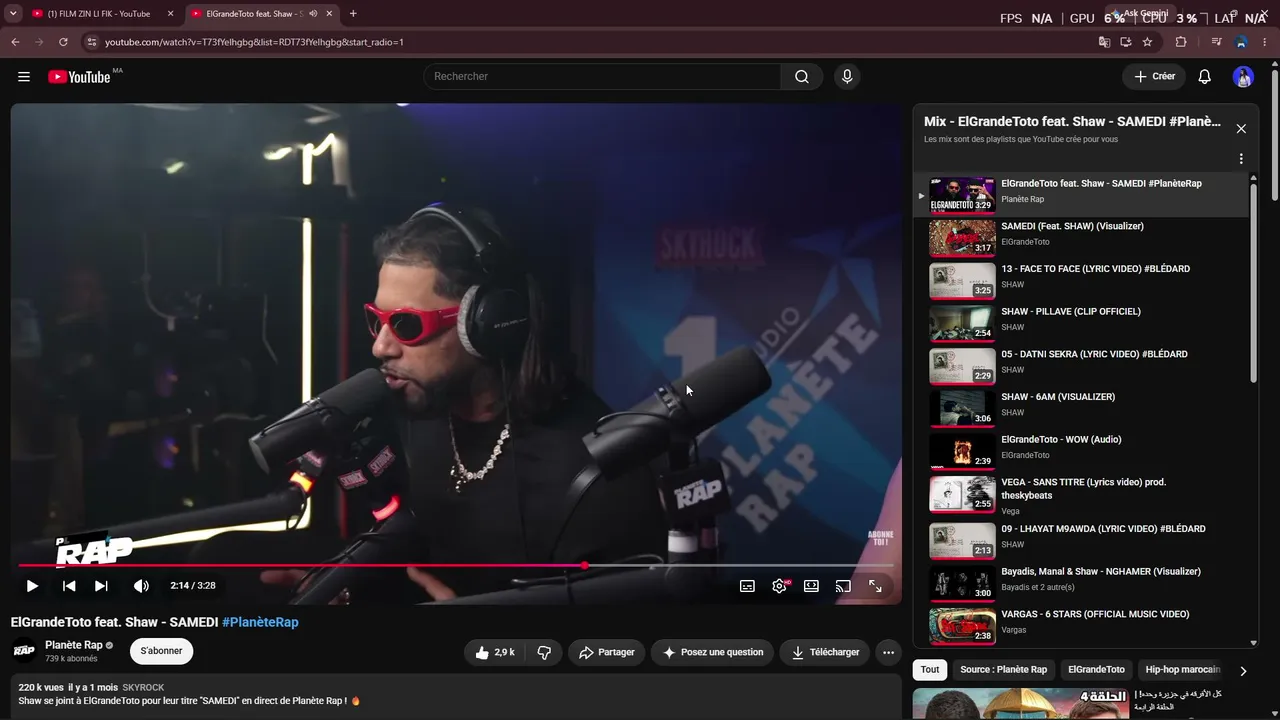1280x720 pixels.
Task: Open the YouTube account avatar menu
Action: coord(1243,77)
